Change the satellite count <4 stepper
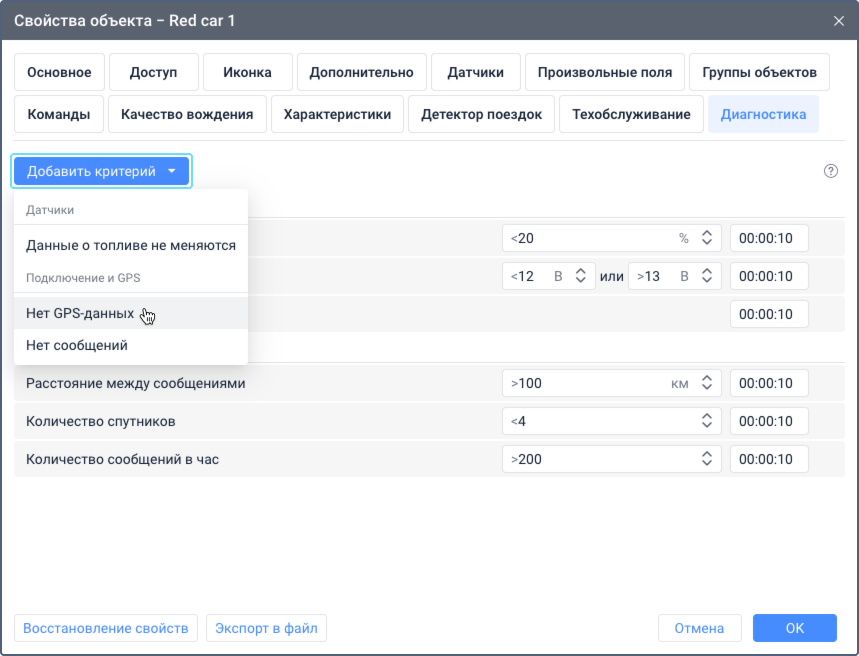The image size is (859, 656). click(707, 421)
